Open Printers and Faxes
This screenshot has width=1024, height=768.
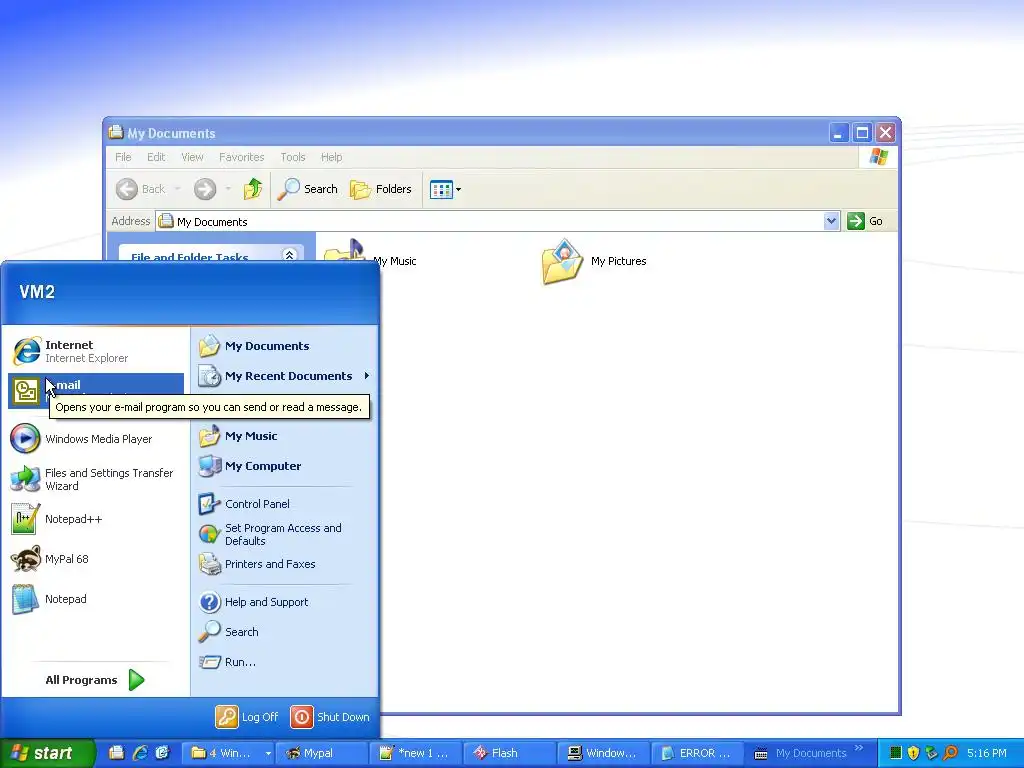pyautogui.click(x=285, y=564)
